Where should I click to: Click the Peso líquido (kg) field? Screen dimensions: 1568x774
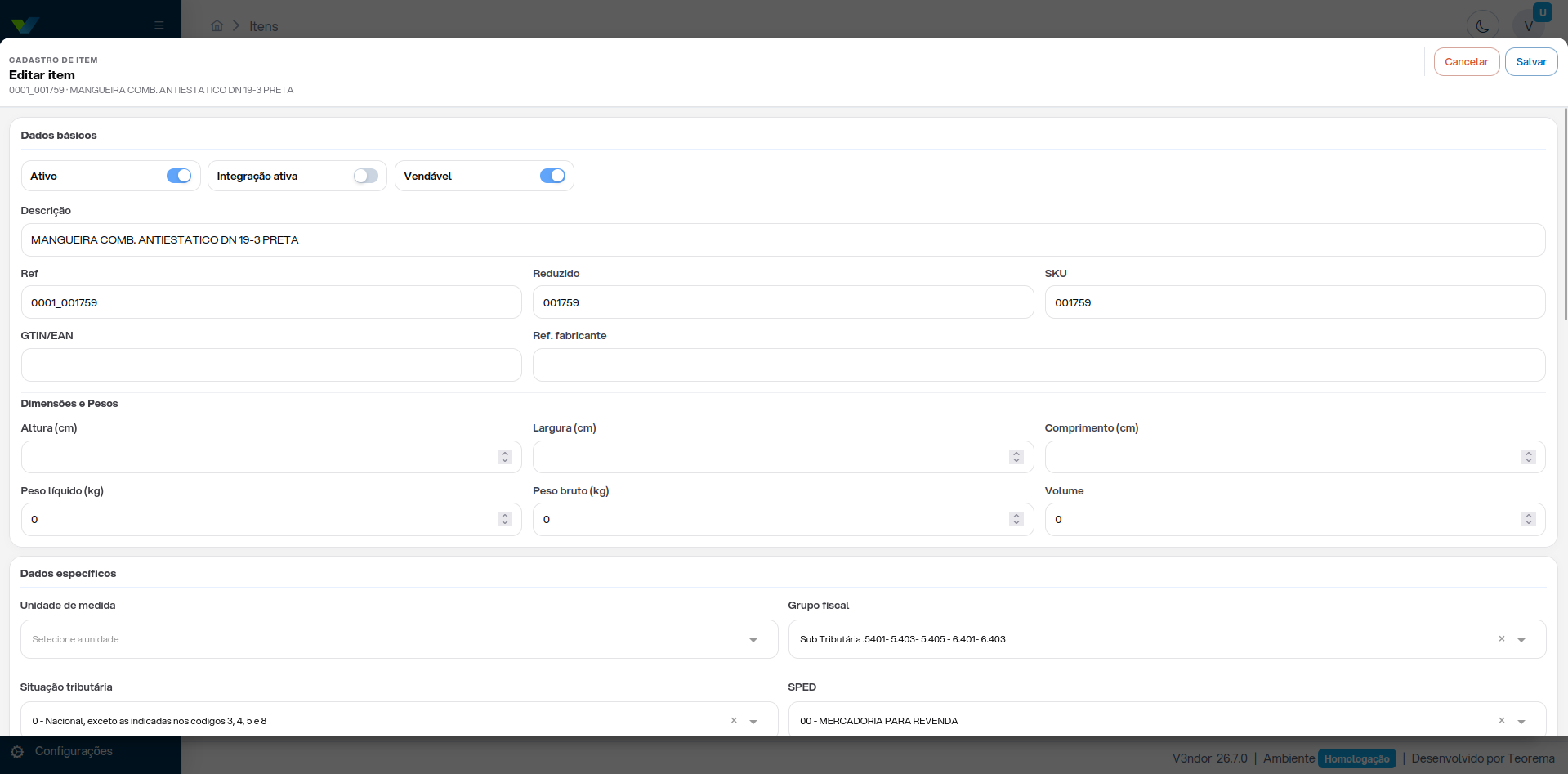tap(271, 520)
